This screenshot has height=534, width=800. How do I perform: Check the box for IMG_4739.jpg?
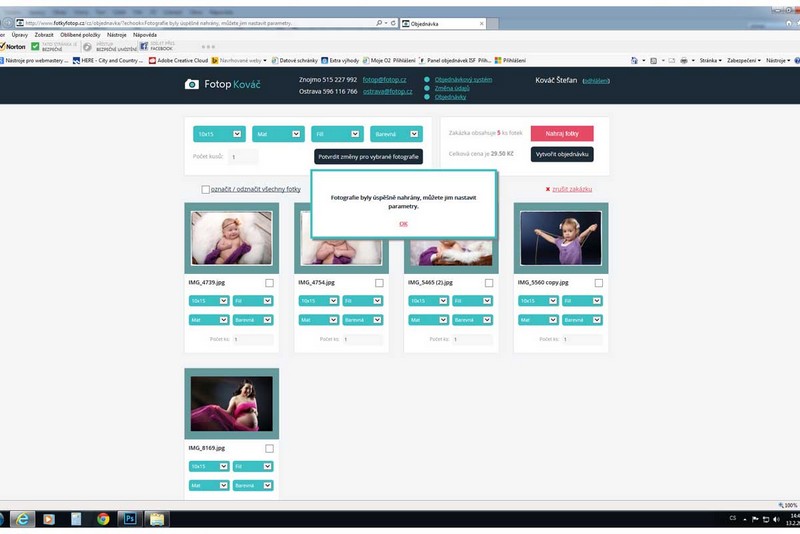pos(269,283)
